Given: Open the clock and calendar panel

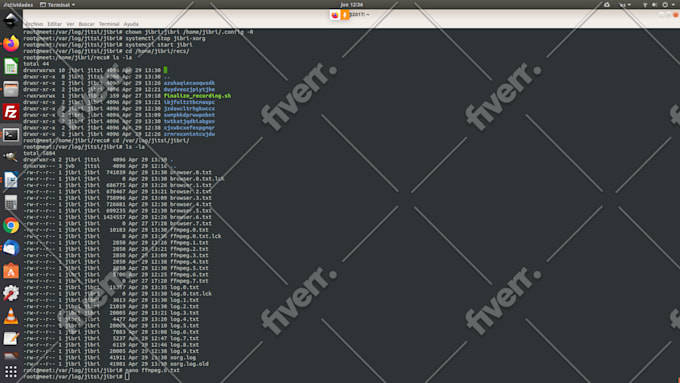Looking at the screenshot, I should pos(352,5).
